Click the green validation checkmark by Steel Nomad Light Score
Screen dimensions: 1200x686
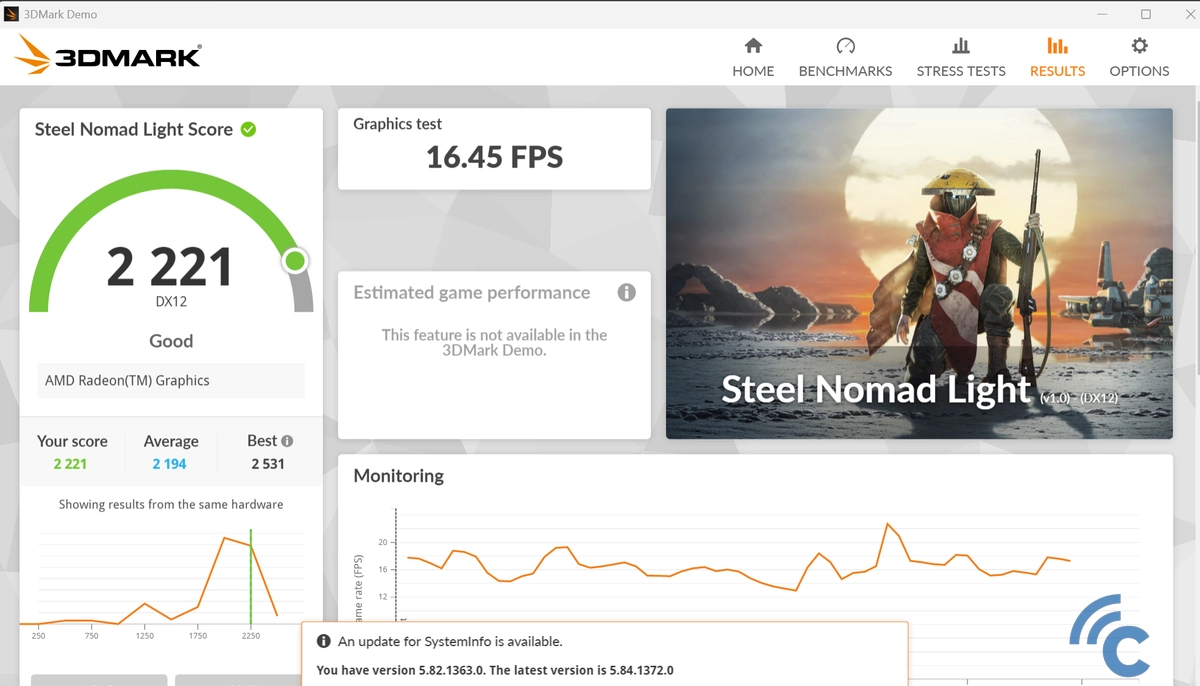[248, 129]
